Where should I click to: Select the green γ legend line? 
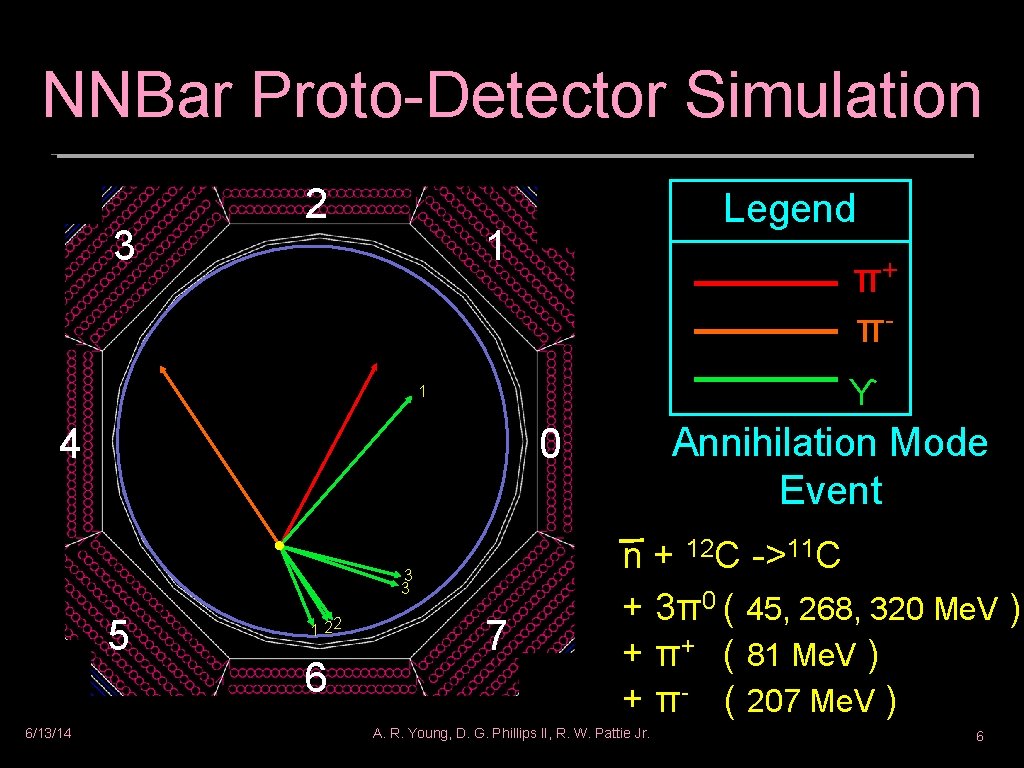point(765,379)
